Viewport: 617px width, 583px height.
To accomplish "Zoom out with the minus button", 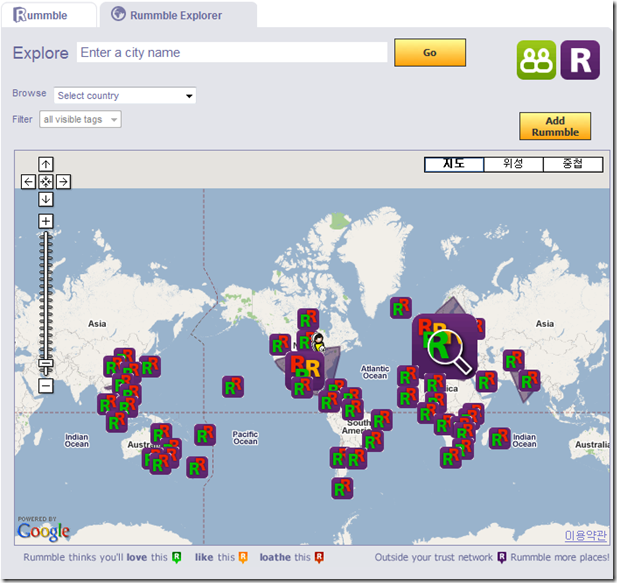I will (x=46, y=386).
